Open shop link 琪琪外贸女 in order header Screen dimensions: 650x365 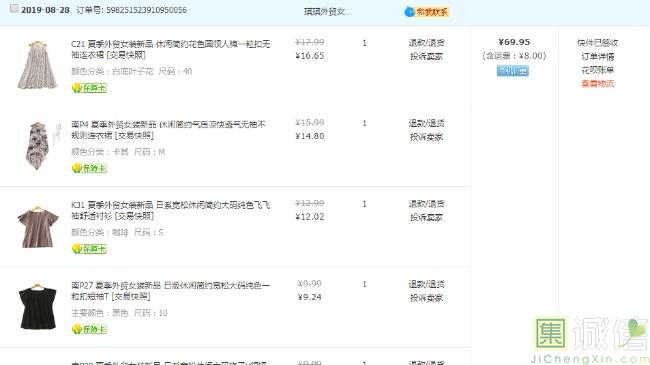point(327,12)
